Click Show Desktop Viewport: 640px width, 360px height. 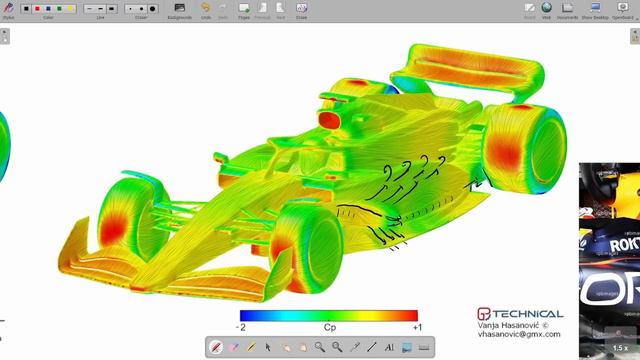click(x=595, y=11)
